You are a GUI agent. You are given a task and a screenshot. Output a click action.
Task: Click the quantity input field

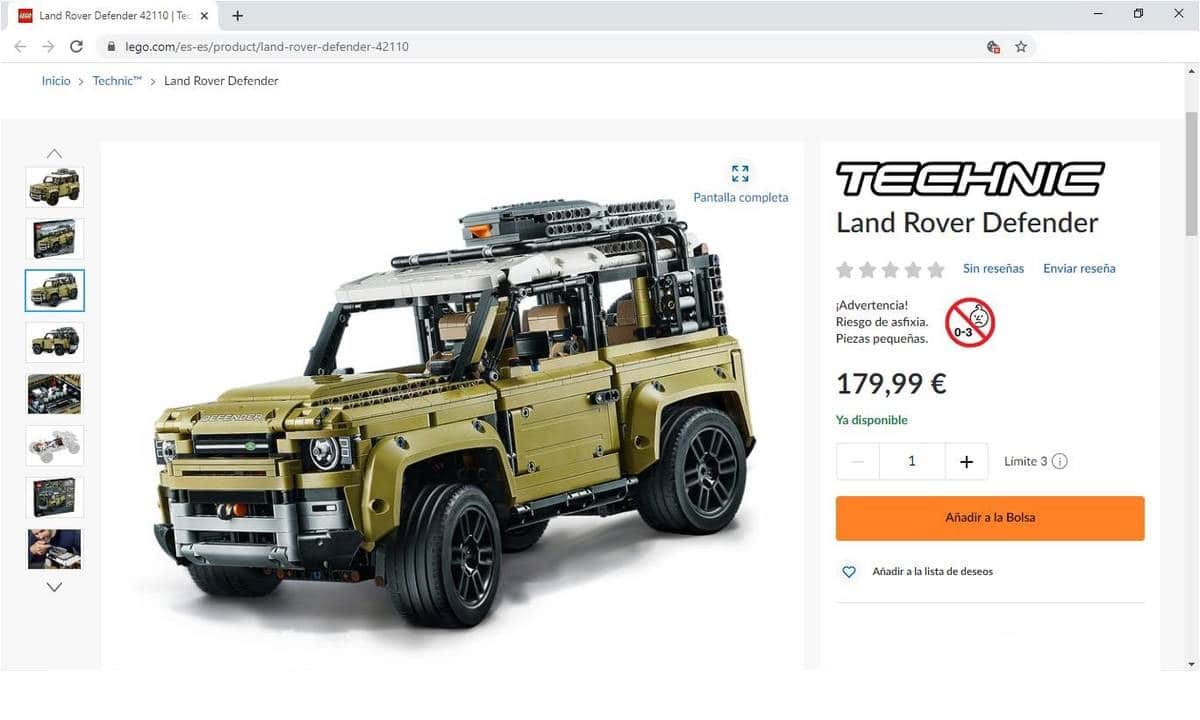tap(912, 462)
